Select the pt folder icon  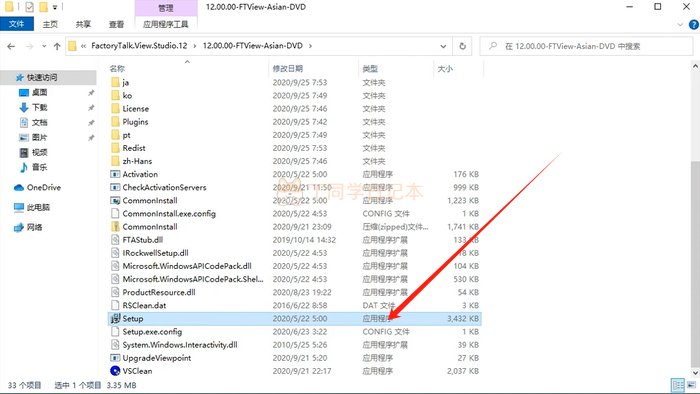pyautogui.click(x=115, y=135)
